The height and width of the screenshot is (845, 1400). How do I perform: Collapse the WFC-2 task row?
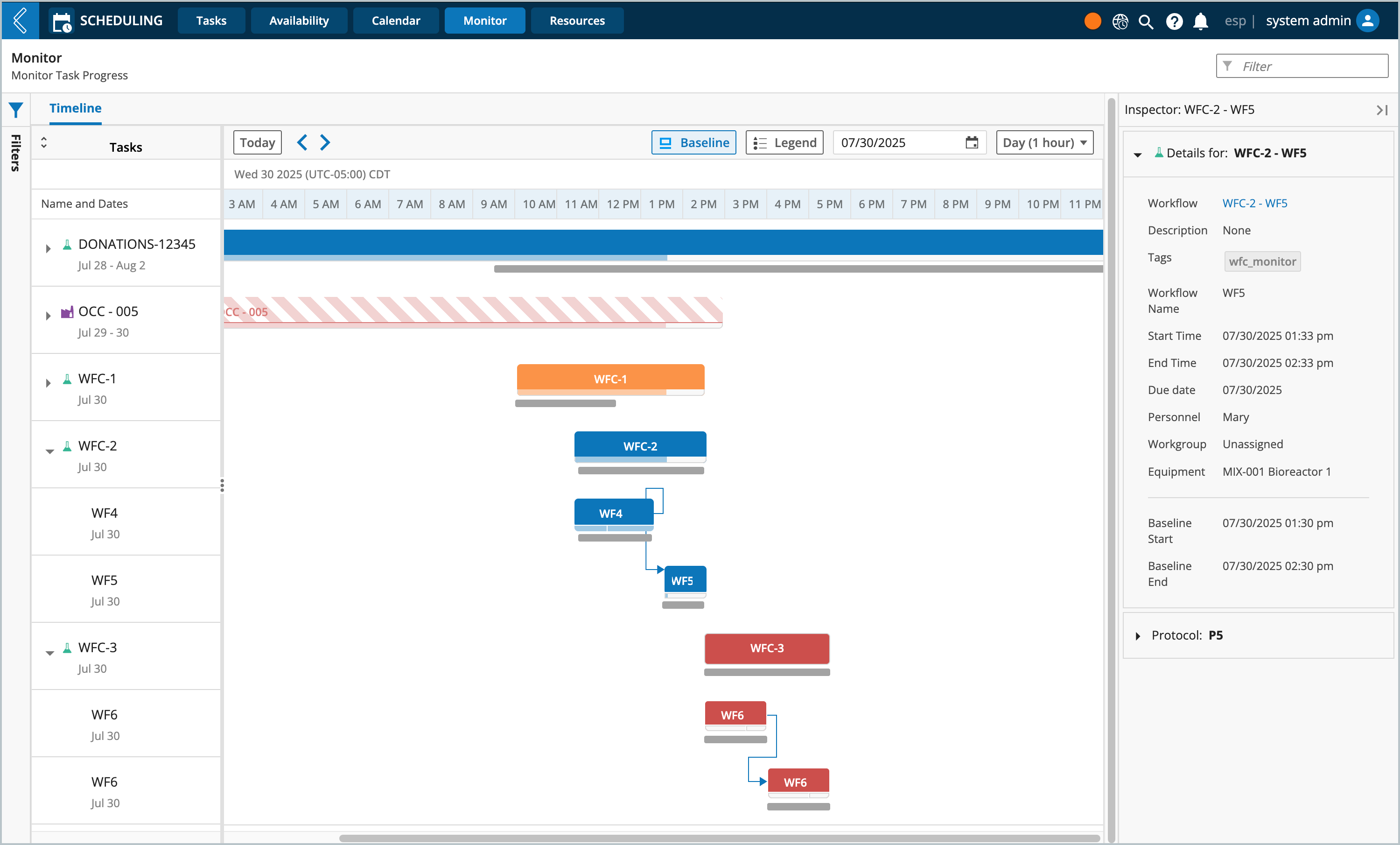click(x=50, y=451)
